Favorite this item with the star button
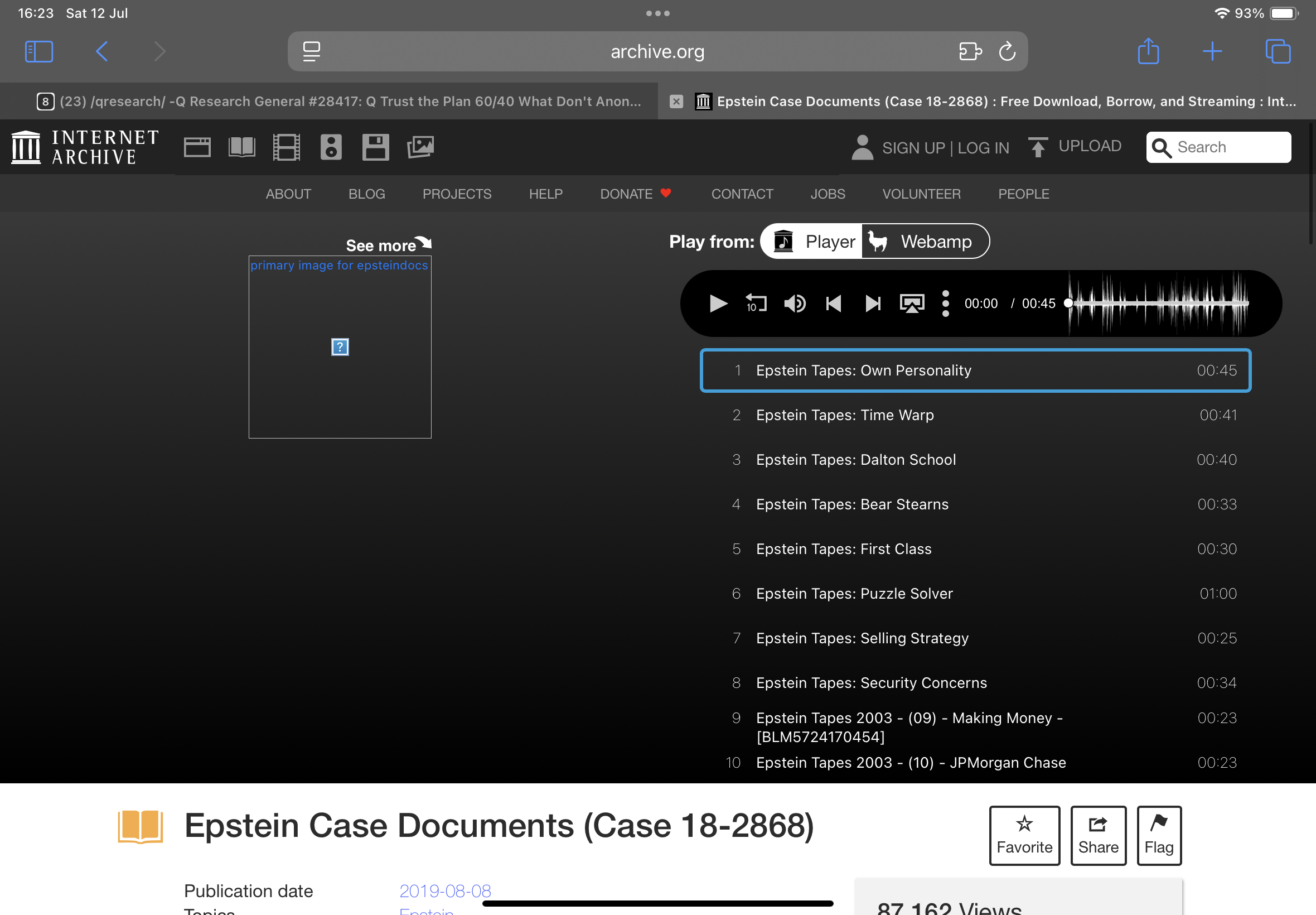1316x915 pixels. 1024,835
